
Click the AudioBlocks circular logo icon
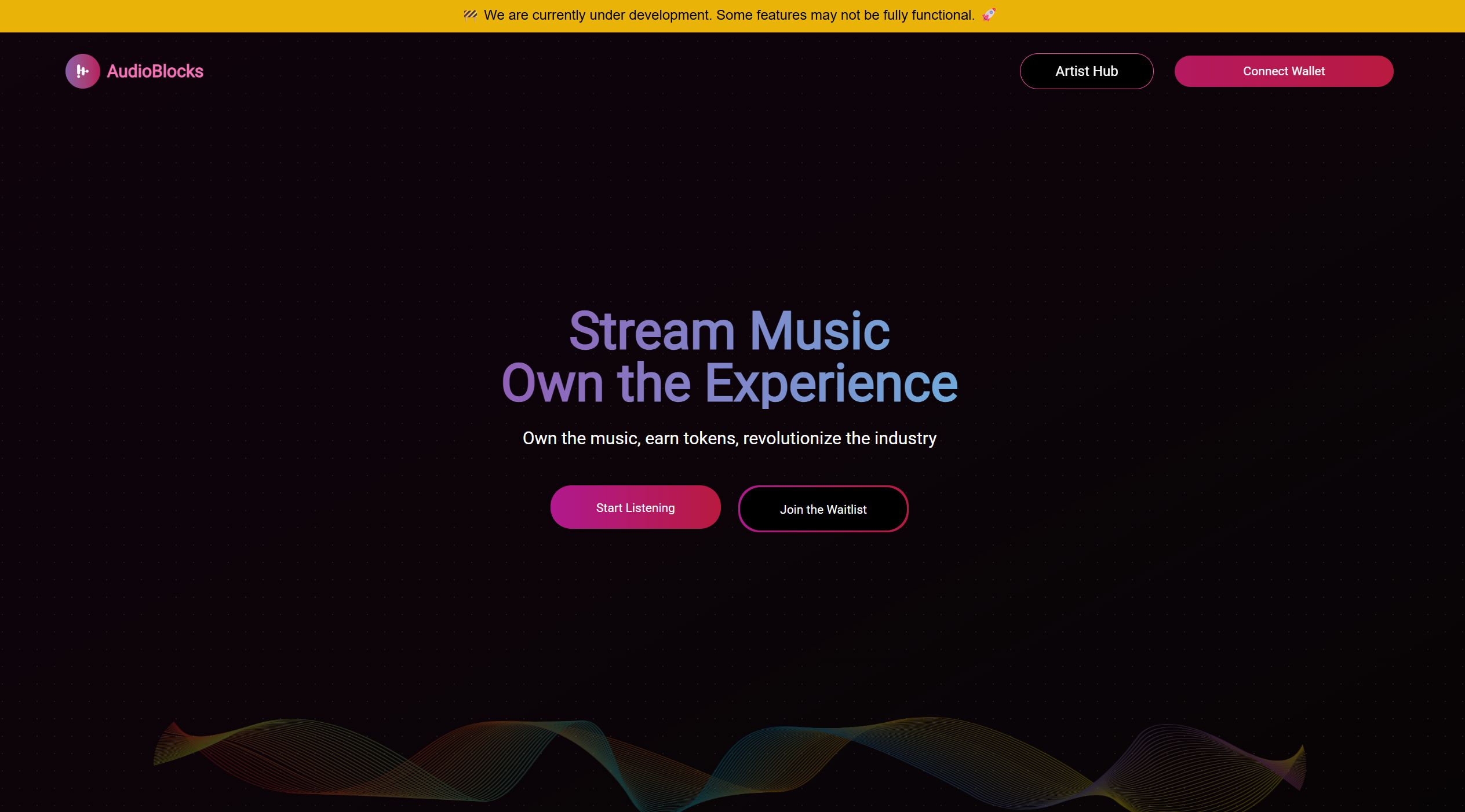(82, 71)
